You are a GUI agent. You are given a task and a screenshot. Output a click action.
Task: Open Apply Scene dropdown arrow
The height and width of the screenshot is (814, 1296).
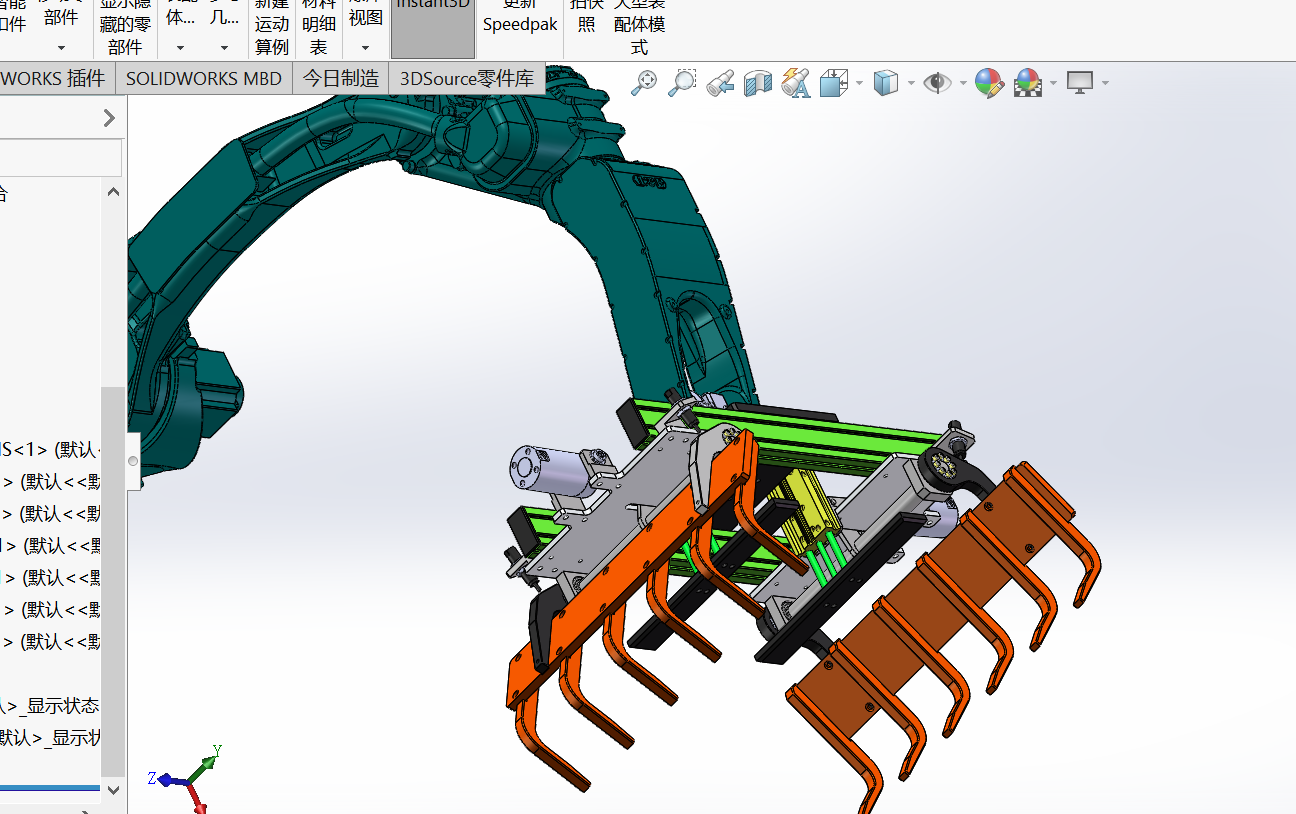tap(1053, 83)
